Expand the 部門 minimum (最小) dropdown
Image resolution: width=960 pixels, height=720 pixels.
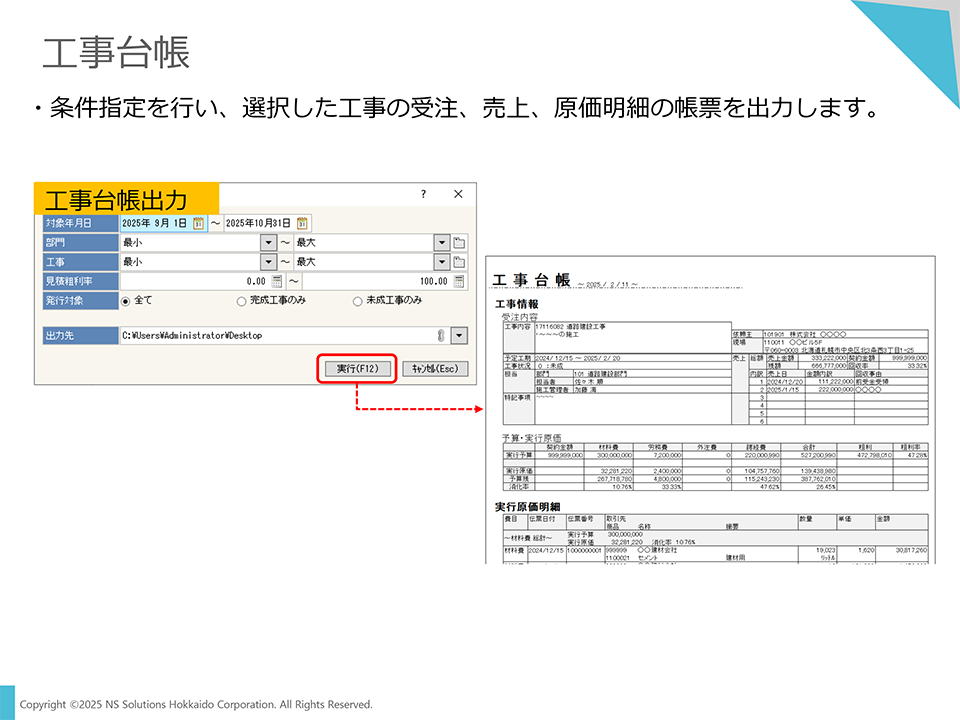[x=268, y=243]
